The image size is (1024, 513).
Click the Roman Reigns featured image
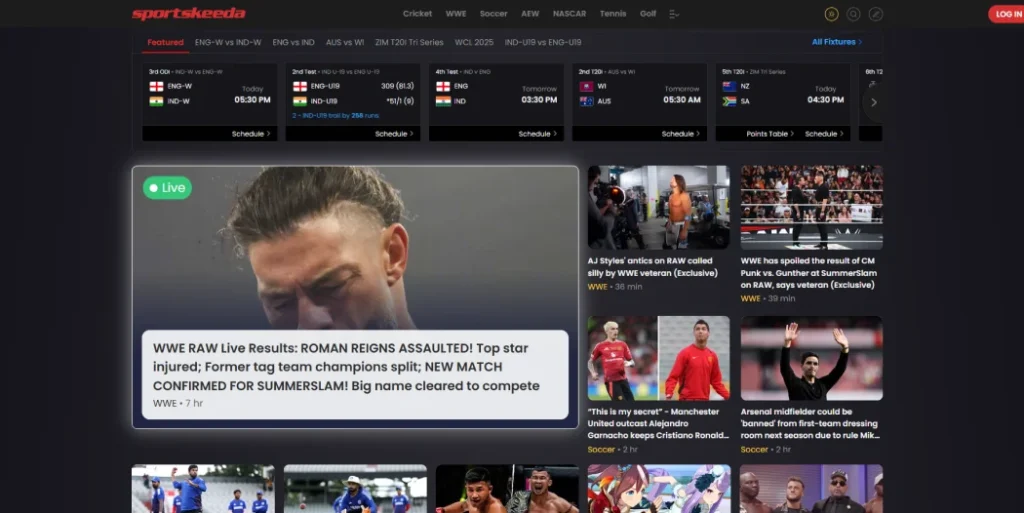click(355, 248)
